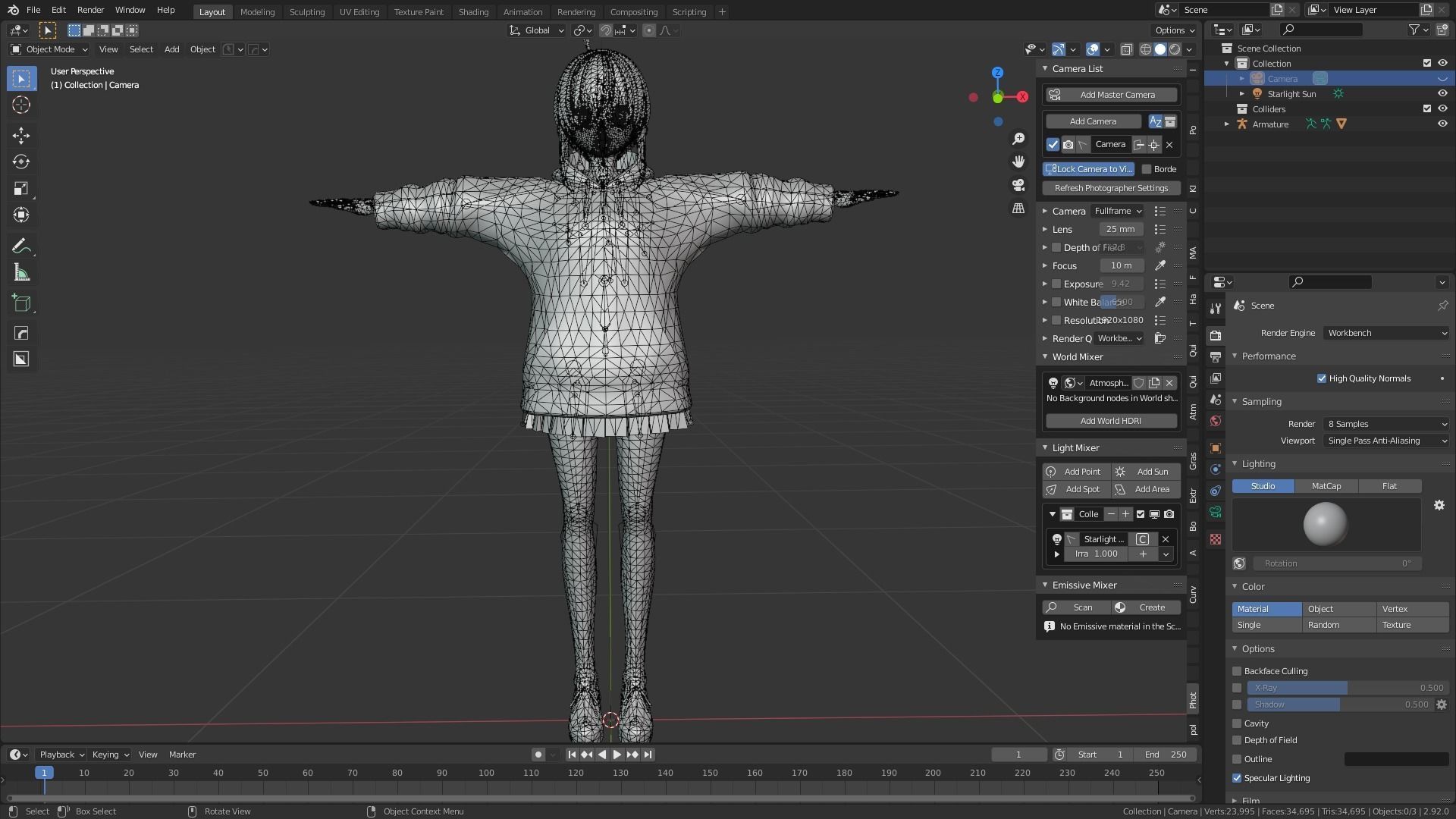The width and height of the screenshot is (1456, 819).
Task: Hide Starlight Sun in the outliner
Action: coord(1442,94)
